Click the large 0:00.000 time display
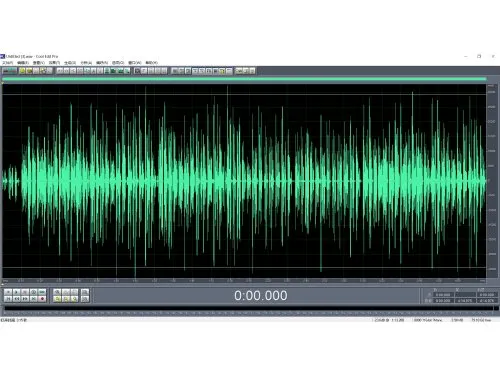The height and width of the screenshot is (375, 500). 261,296
